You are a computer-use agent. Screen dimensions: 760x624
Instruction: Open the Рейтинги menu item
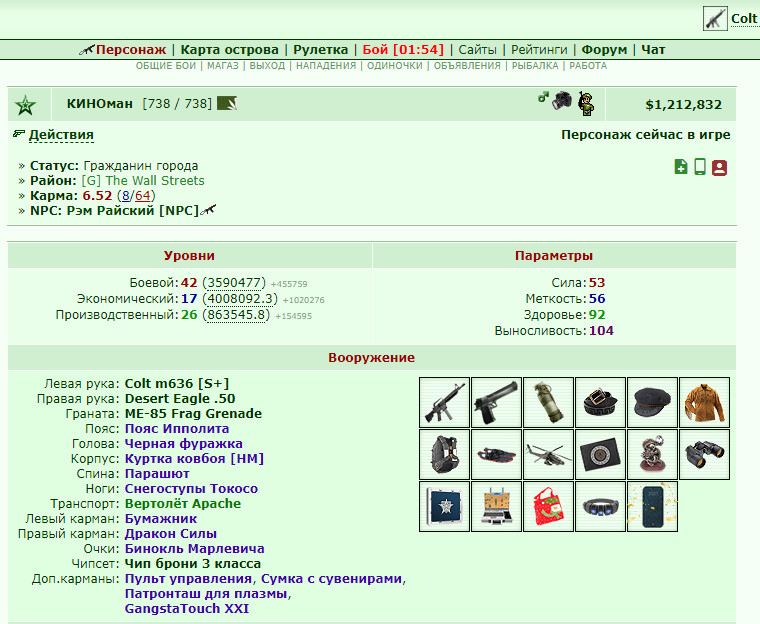tap(539, 49)
